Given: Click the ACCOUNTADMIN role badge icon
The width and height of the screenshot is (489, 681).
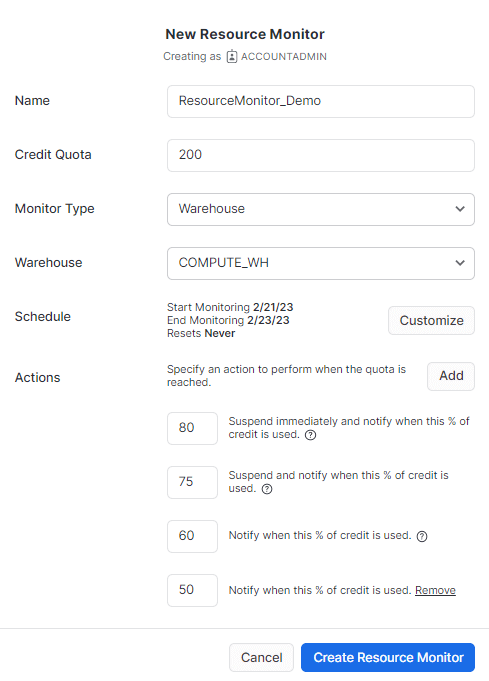Looking at the screenshot, I should pyautogui.click(x=232, y=56).
